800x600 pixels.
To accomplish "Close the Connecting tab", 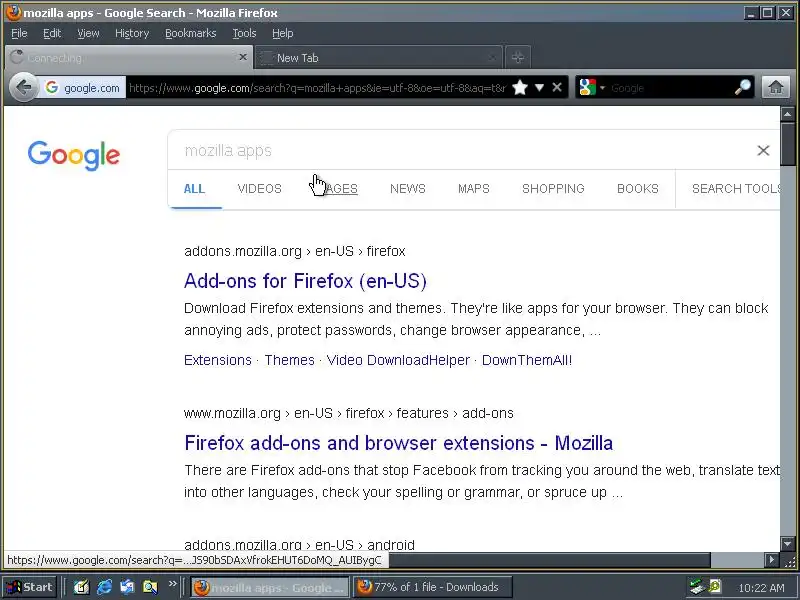I will [x=243, y=57].
